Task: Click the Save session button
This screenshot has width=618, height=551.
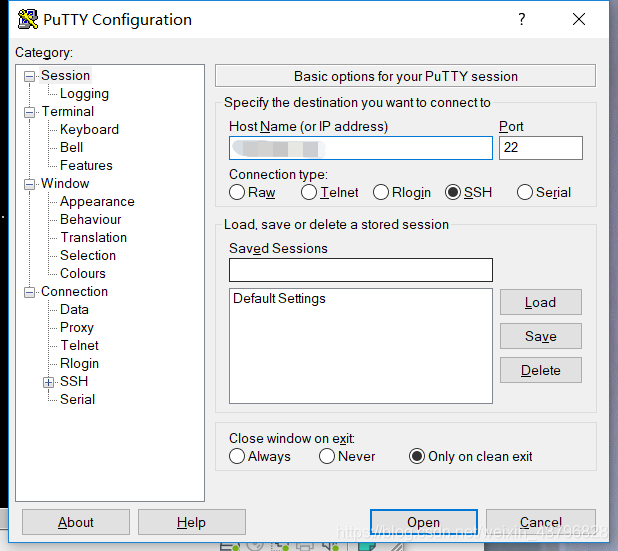Action: click(x=541, y=336)
